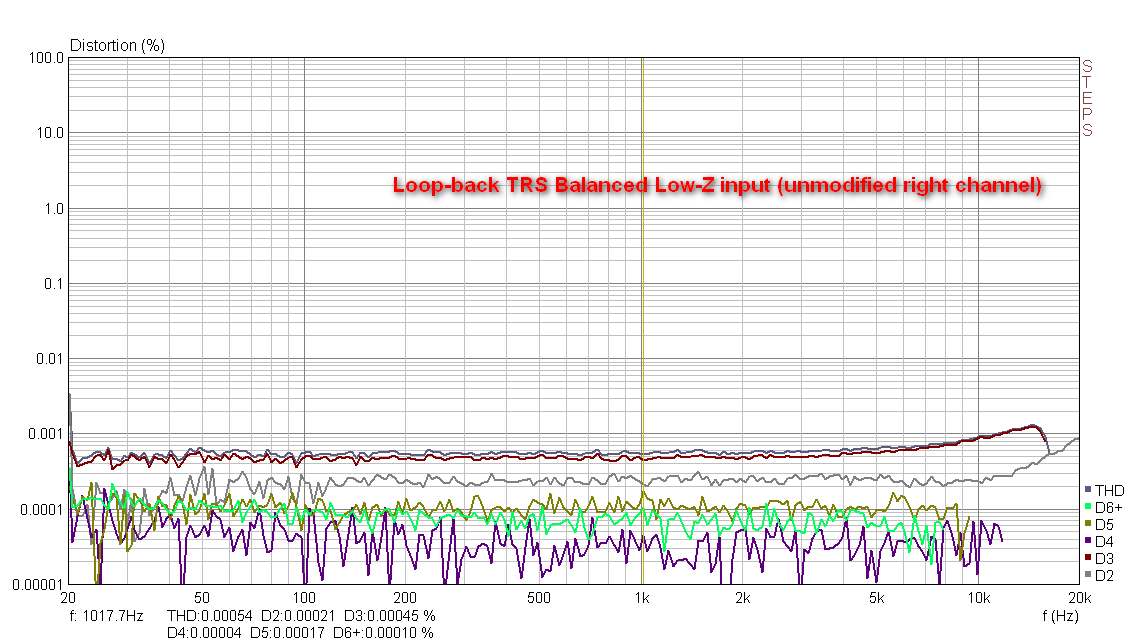
Task: Click the 20k x-axis tick label
Action: [x=1080, y=598]
